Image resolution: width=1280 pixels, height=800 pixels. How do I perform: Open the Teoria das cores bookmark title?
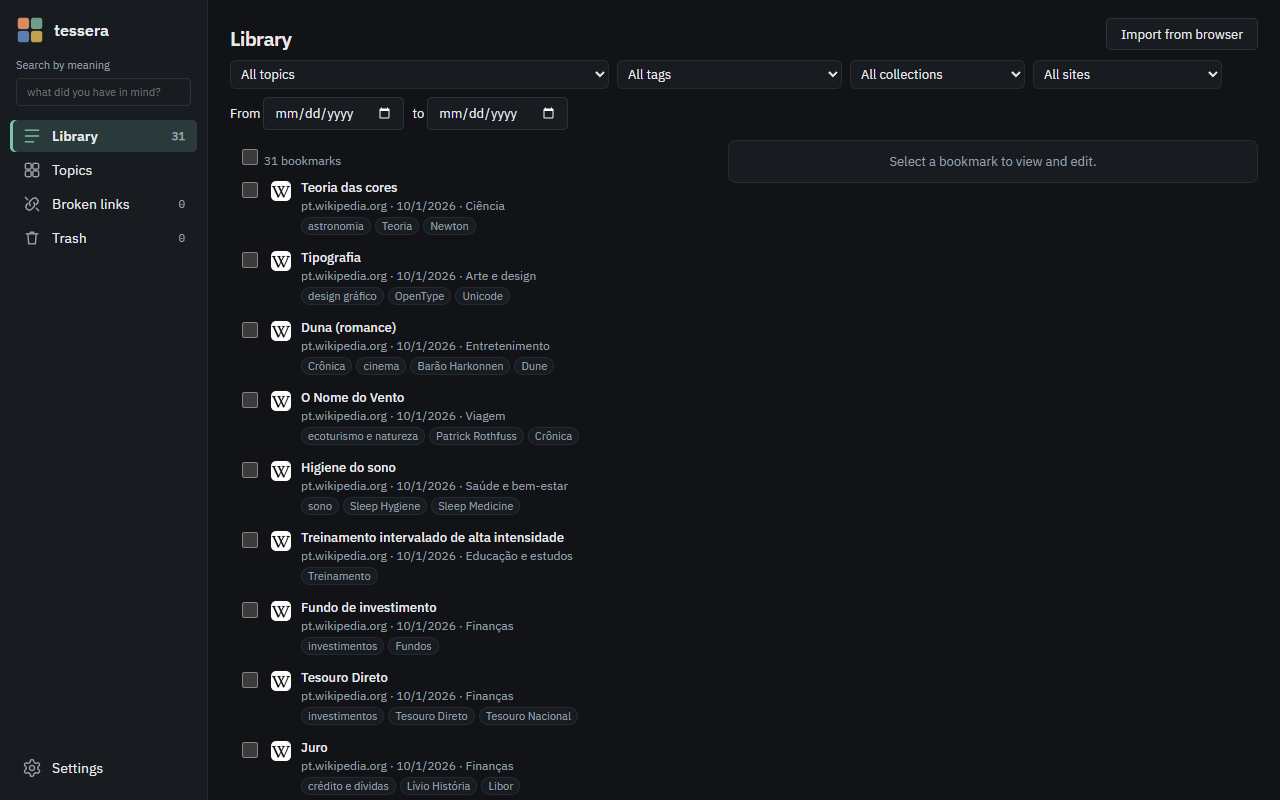[x=349, y=187]
